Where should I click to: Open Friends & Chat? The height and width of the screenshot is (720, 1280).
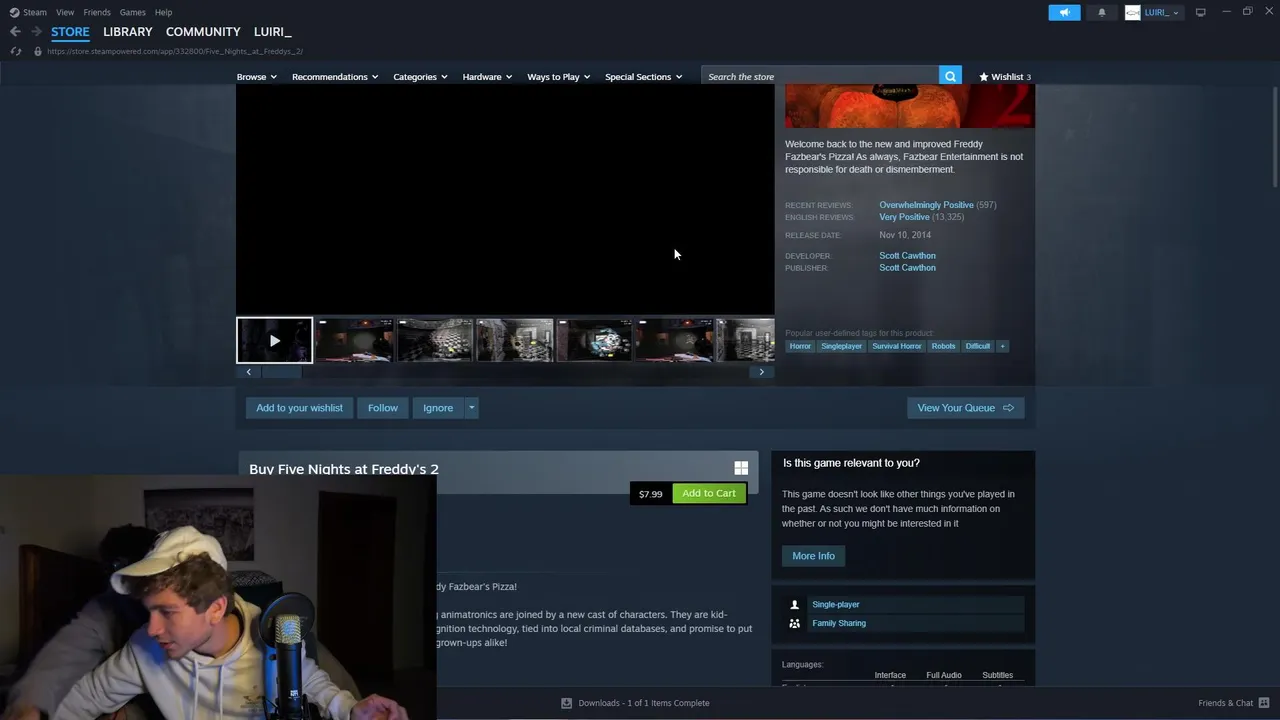coord(1234,703)
